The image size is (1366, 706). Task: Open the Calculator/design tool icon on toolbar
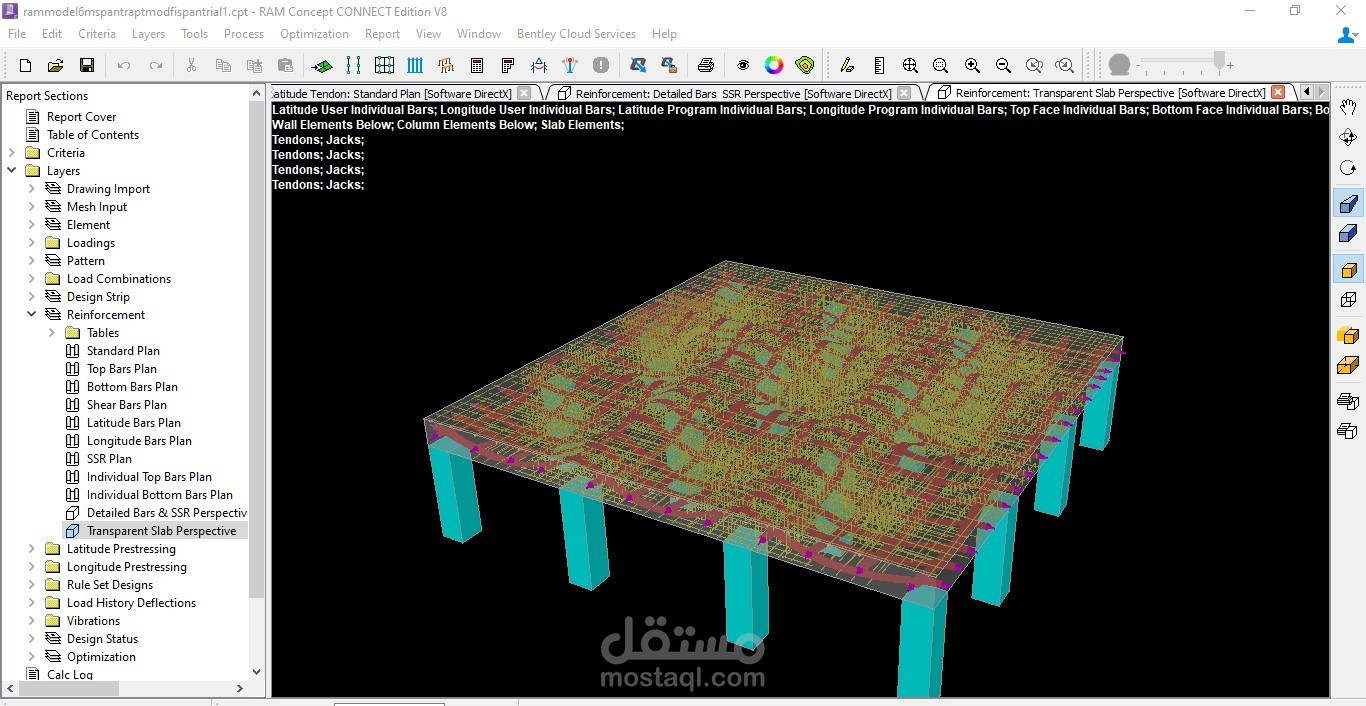[x=477, y=65]
